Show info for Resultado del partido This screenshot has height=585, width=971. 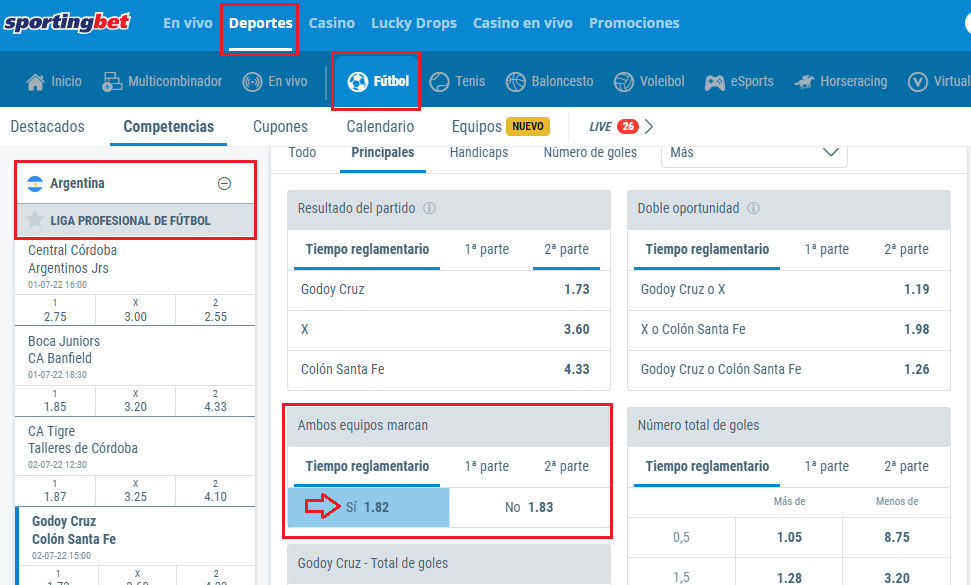[429, 208]
